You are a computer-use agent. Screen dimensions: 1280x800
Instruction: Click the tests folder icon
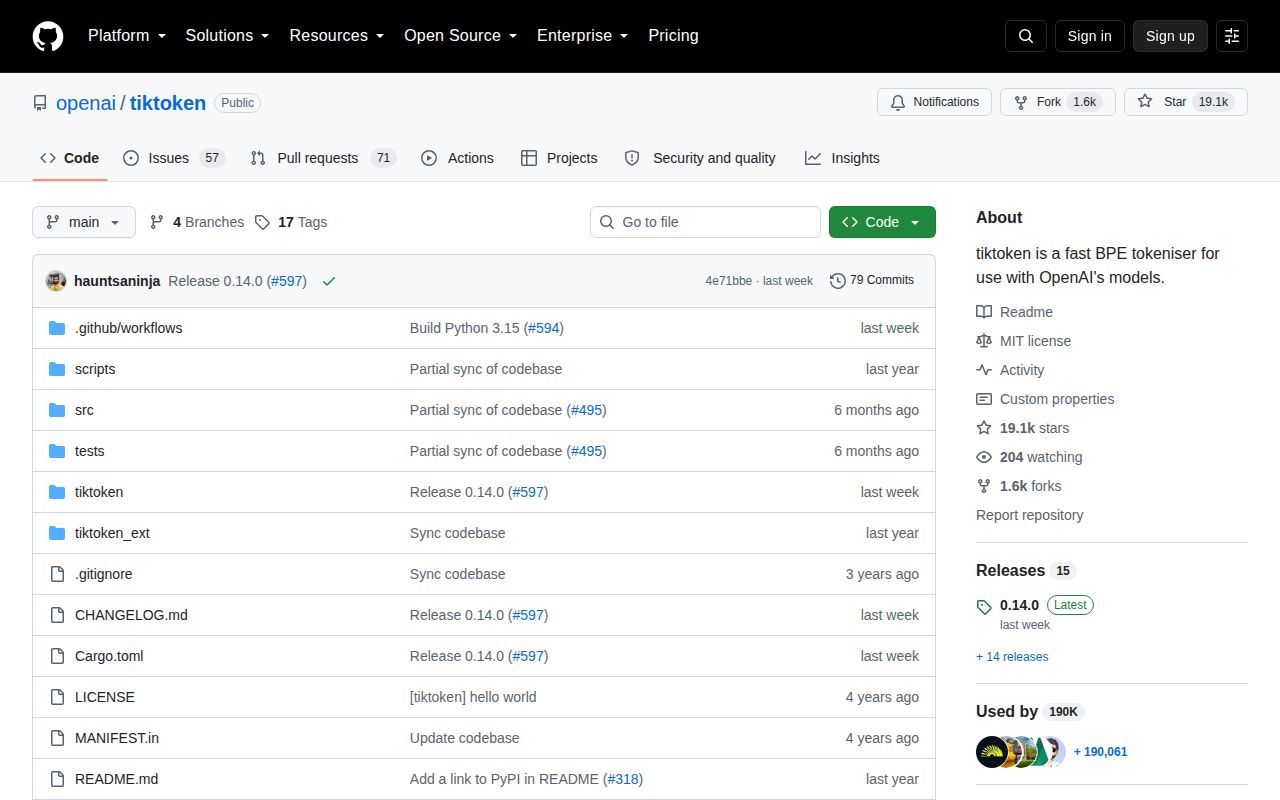point(57,451)
